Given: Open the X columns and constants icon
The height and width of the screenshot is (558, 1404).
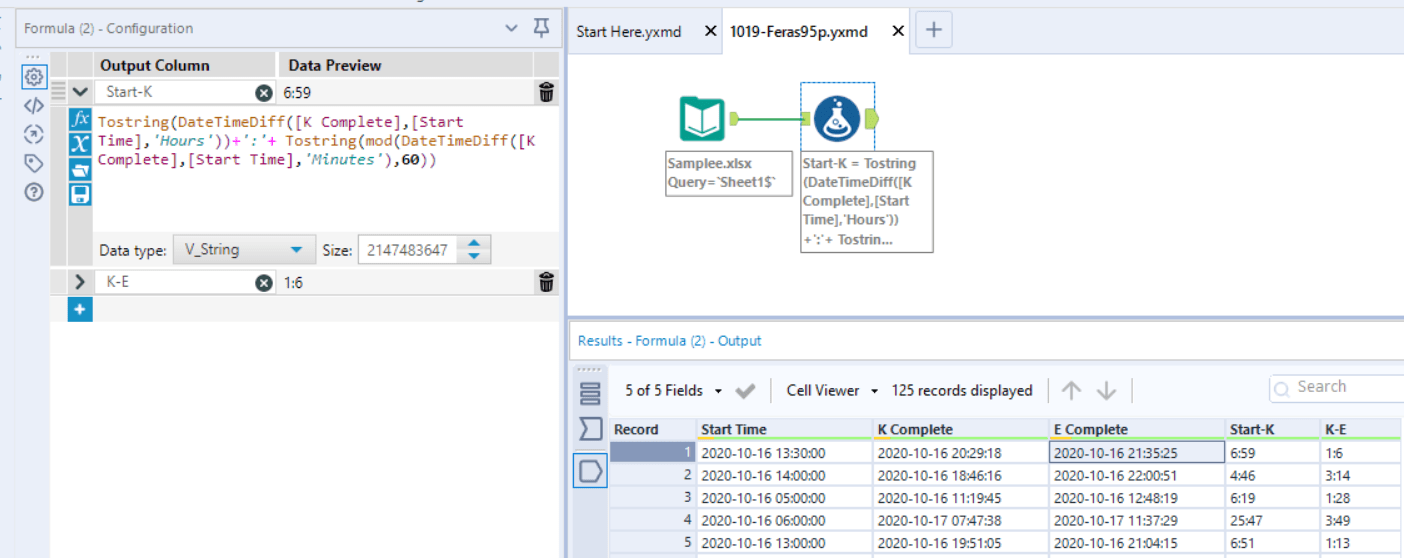Looking at the screenshot, I should (80, 144).
